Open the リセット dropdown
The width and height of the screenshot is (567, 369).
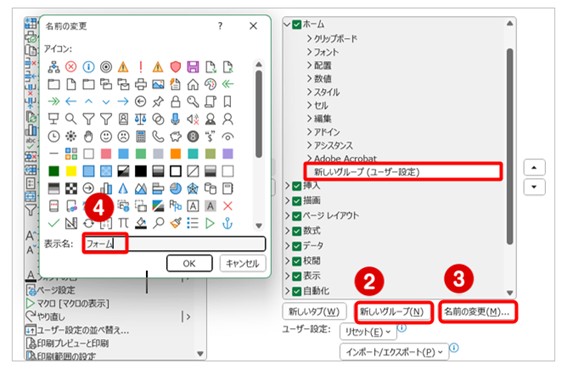click(368, 332)
